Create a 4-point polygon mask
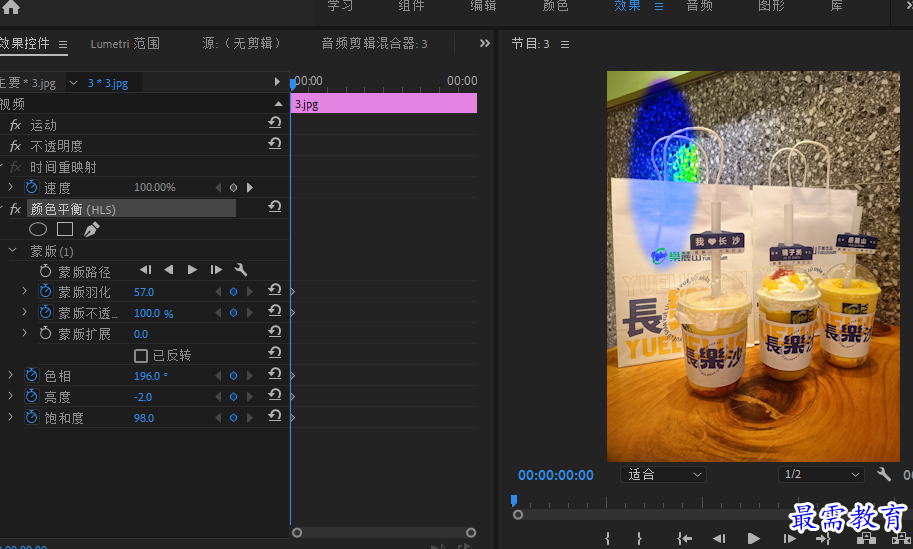913x549 pixels. tap(65, 229)
